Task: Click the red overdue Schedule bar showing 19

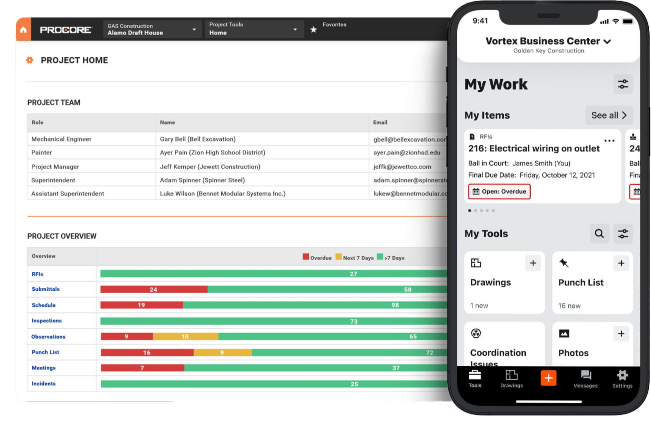Action: pyautogui.click(x=142, y=305)
